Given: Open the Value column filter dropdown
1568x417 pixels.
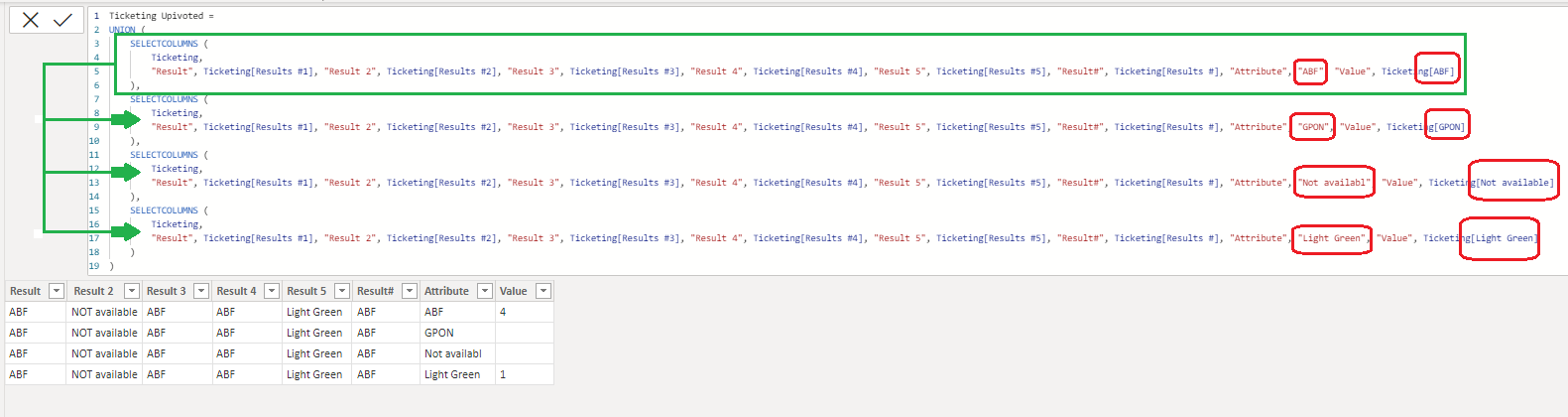Looking at the screenshot, I should point(543,291).
